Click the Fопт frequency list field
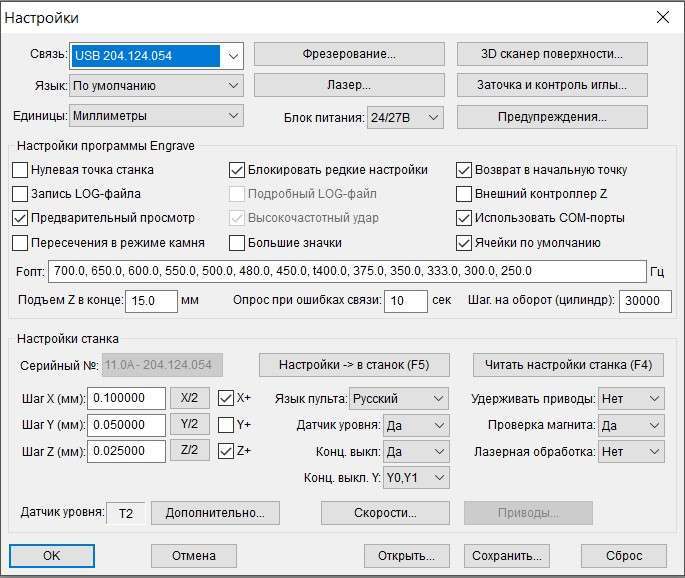Image resolution: width=685 pixels, height=578 pixels. click(348, 271)
